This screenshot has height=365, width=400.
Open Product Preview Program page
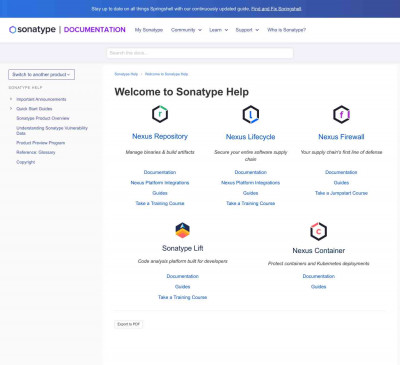tap(41, 143)
